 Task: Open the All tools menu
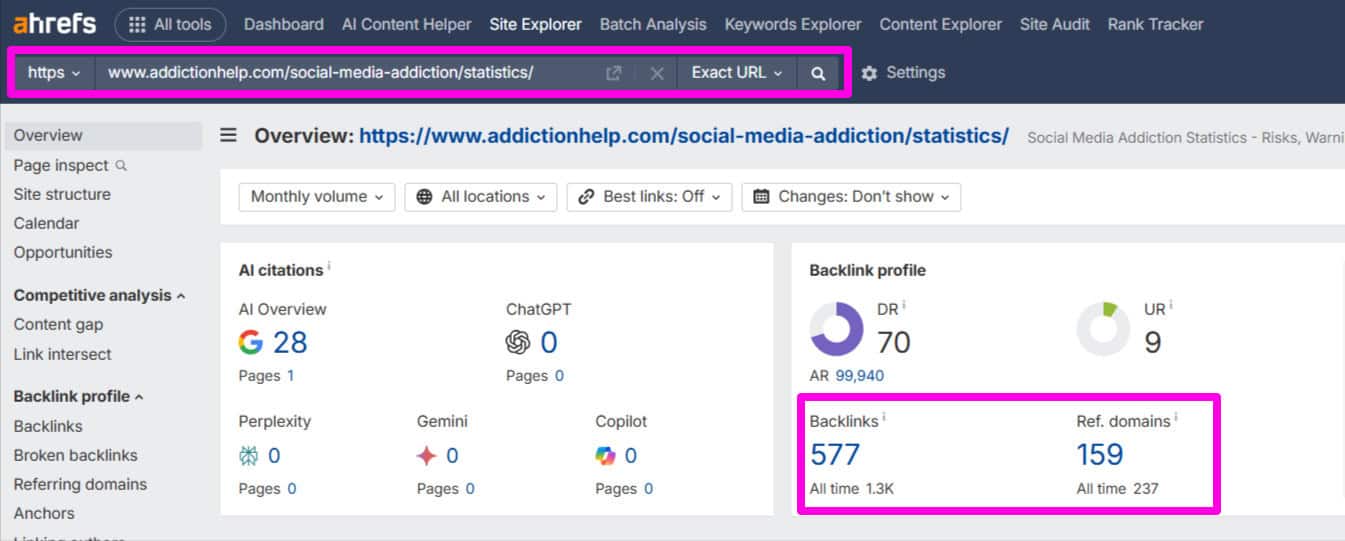[x=170, y=24]
